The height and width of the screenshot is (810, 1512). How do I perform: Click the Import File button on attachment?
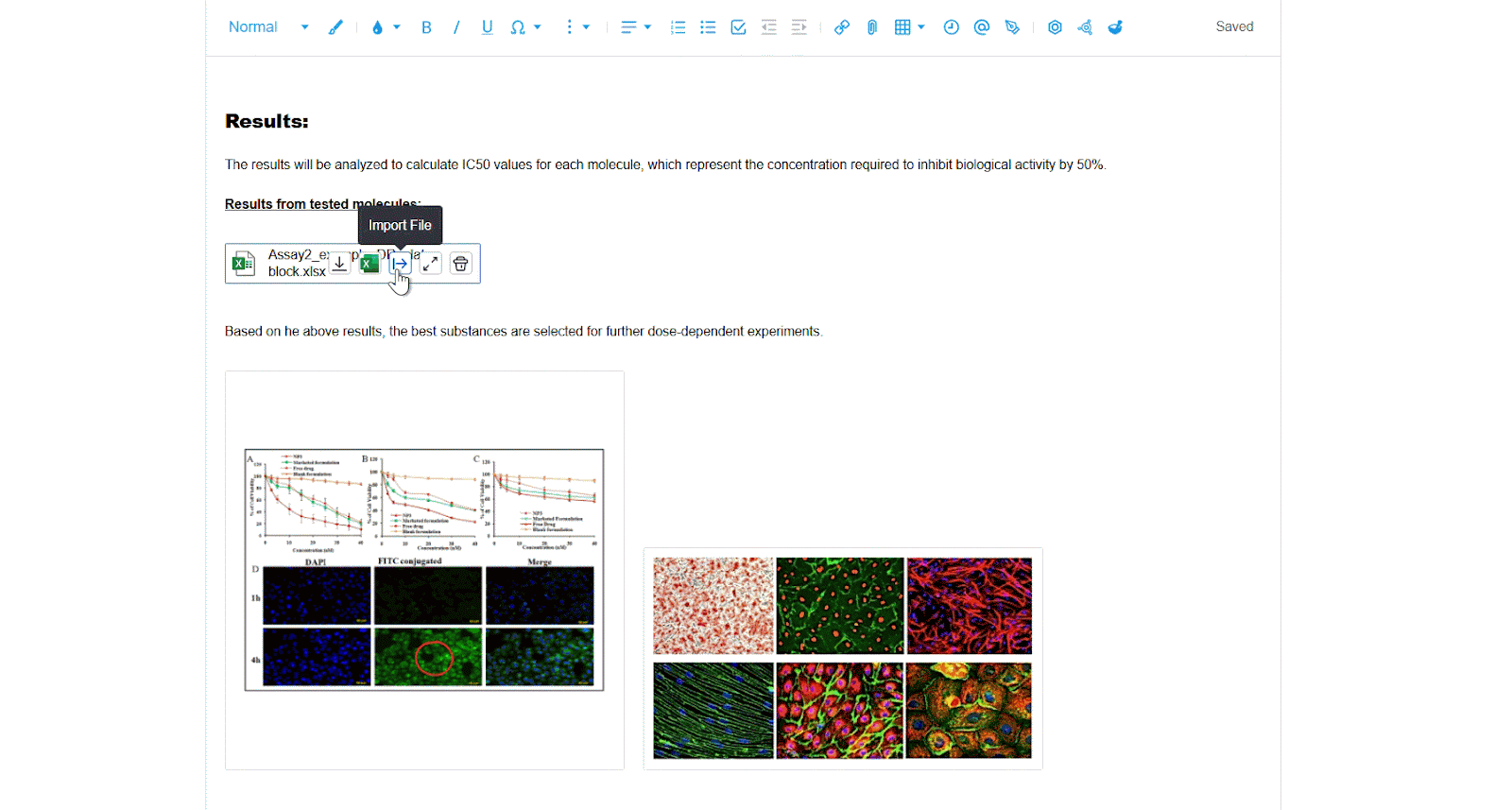pos(400,264)
